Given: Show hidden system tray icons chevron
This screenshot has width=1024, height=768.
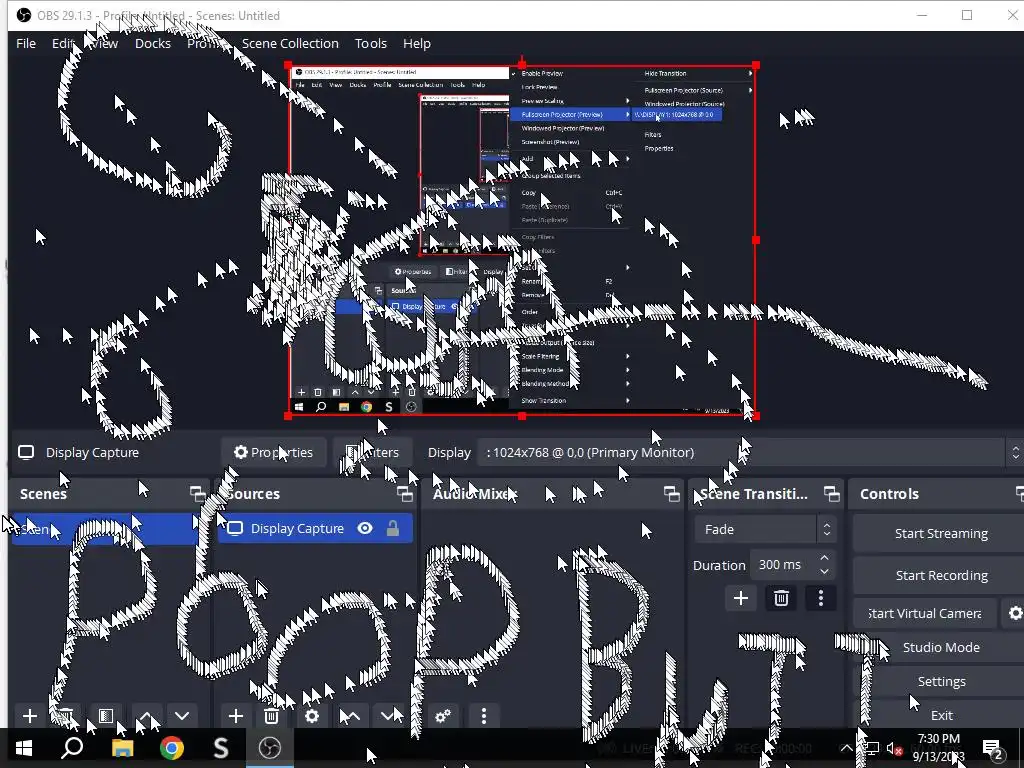Looking at the screenshot, I should click(x=846, y=748).
